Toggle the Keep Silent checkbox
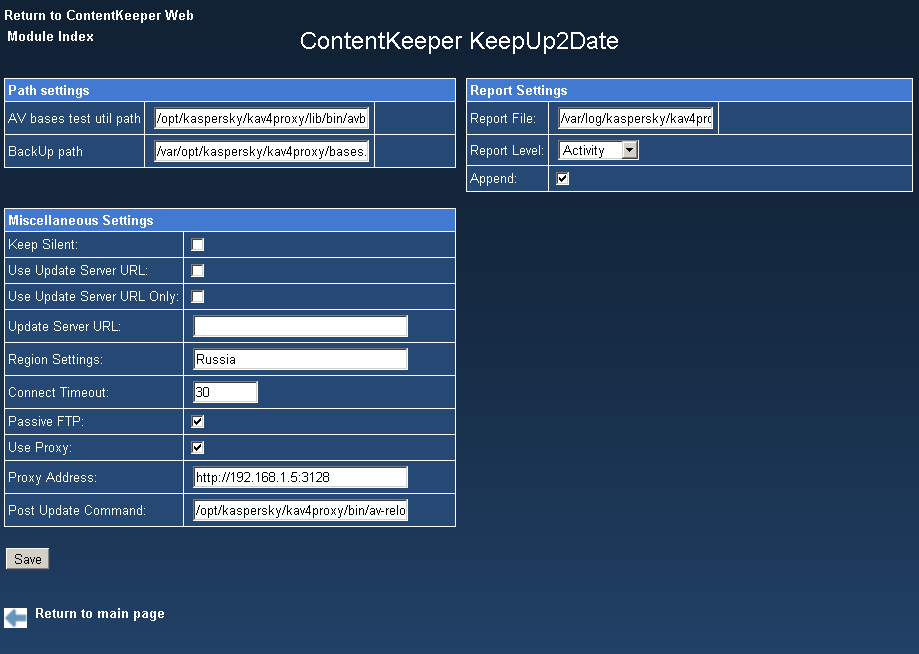 coord(198,244)
